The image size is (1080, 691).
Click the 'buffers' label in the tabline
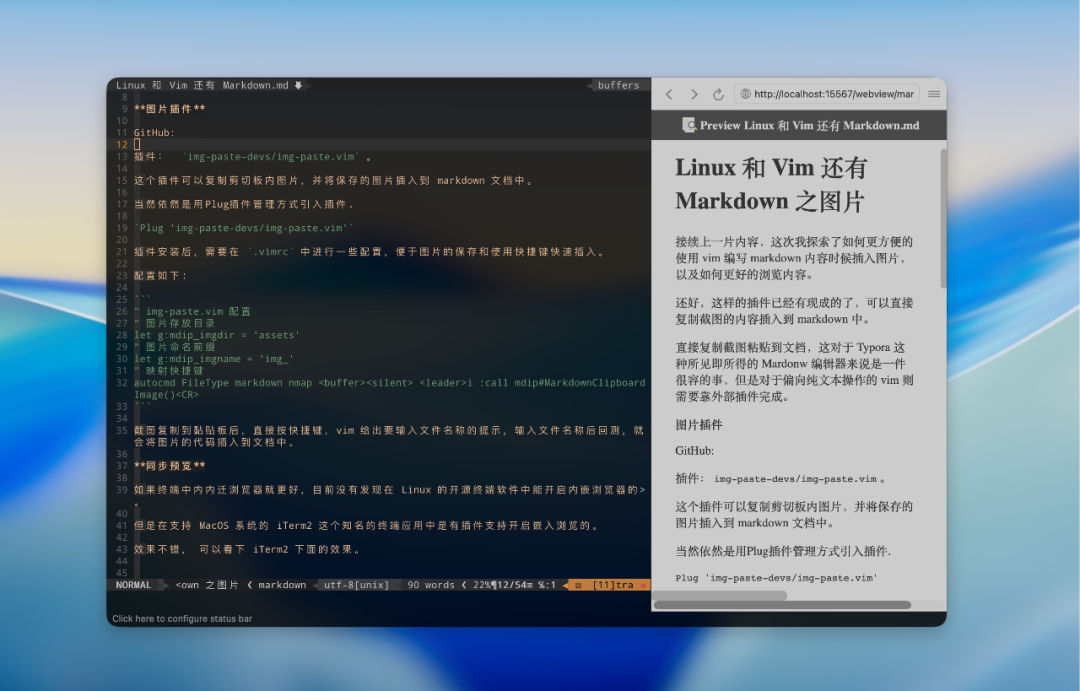619,85
